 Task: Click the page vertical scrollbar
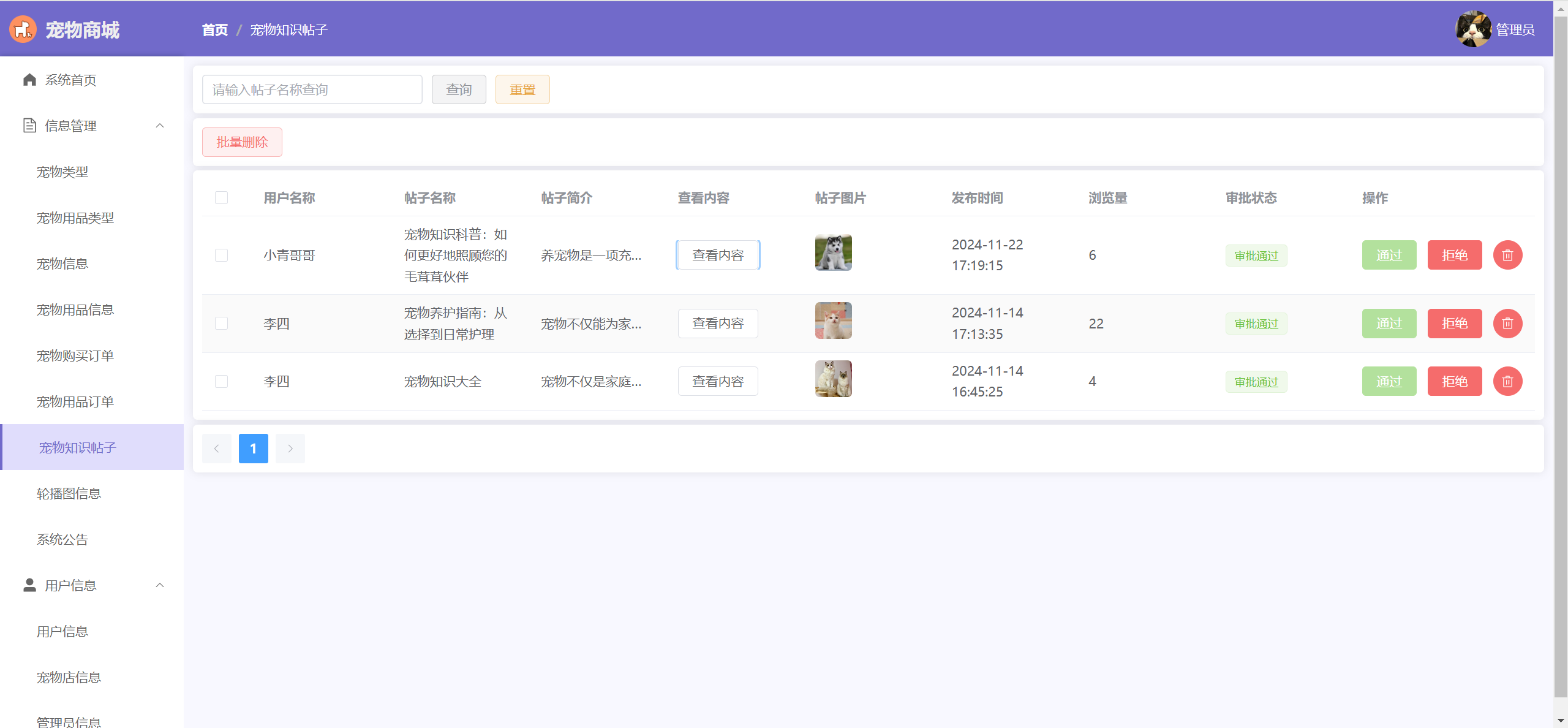point(1560,355)
